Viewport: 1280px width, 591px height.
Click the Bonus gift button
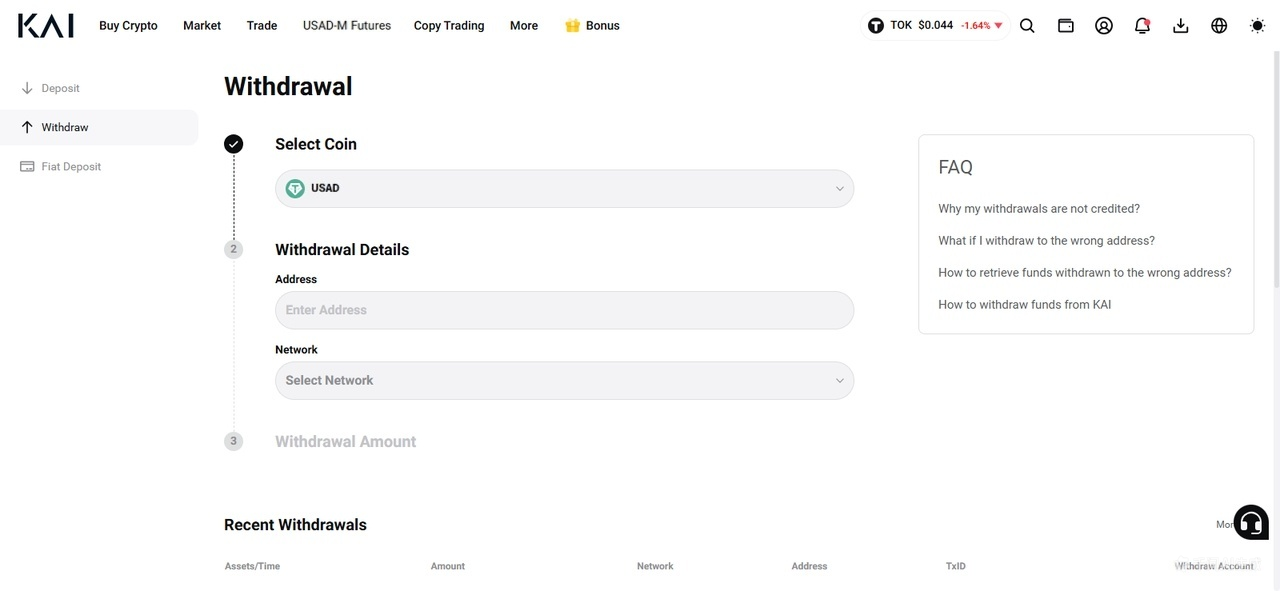tap(592, 26)
